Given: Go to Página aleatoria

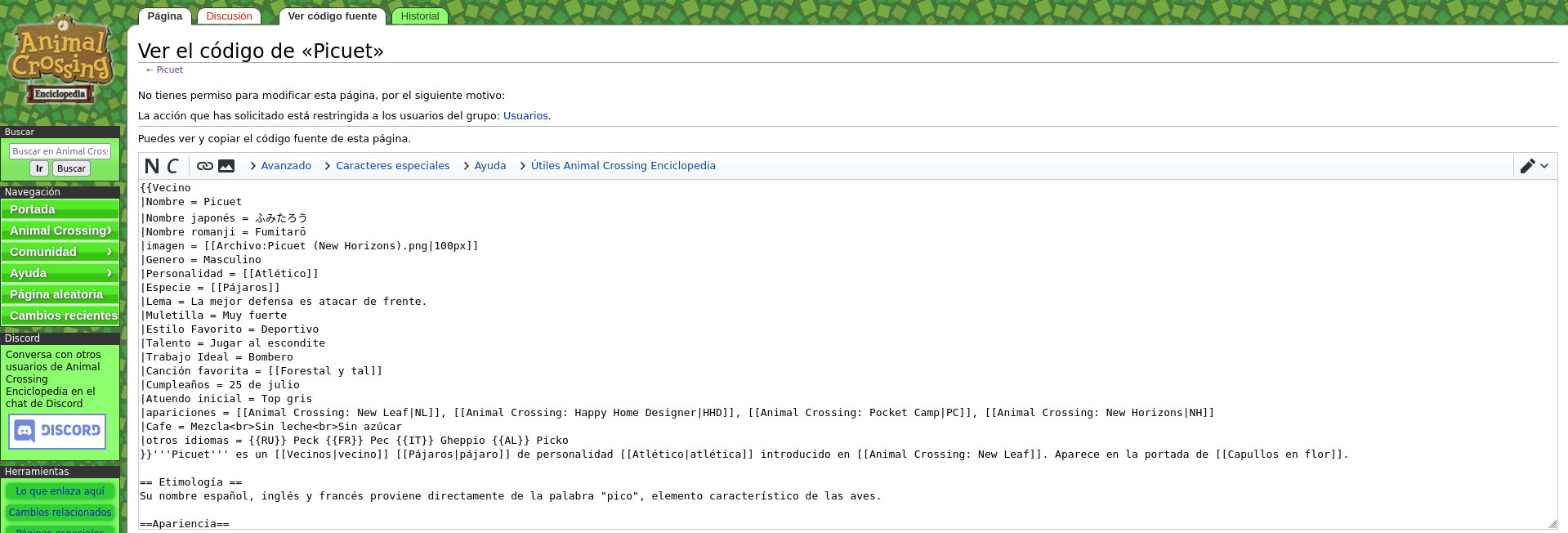Looking at the screenshot, I should point(60,294).
